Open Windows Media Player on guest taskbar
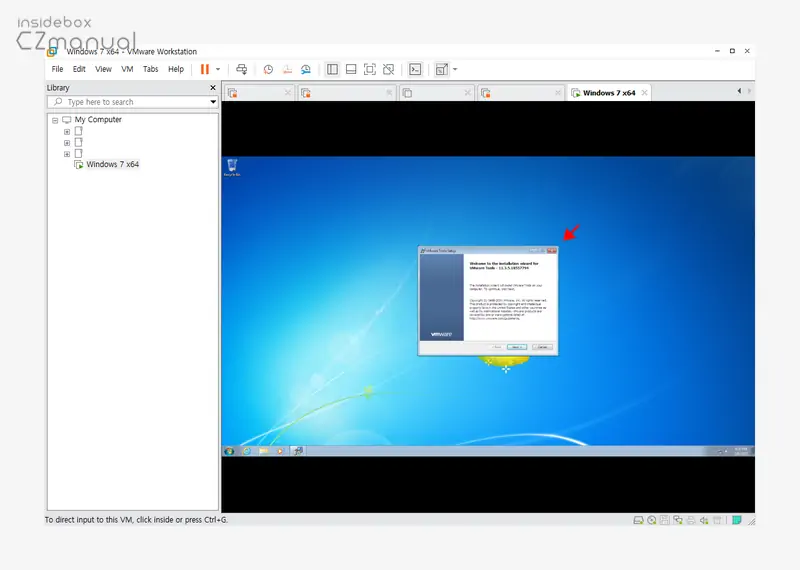 coord(280,451)
